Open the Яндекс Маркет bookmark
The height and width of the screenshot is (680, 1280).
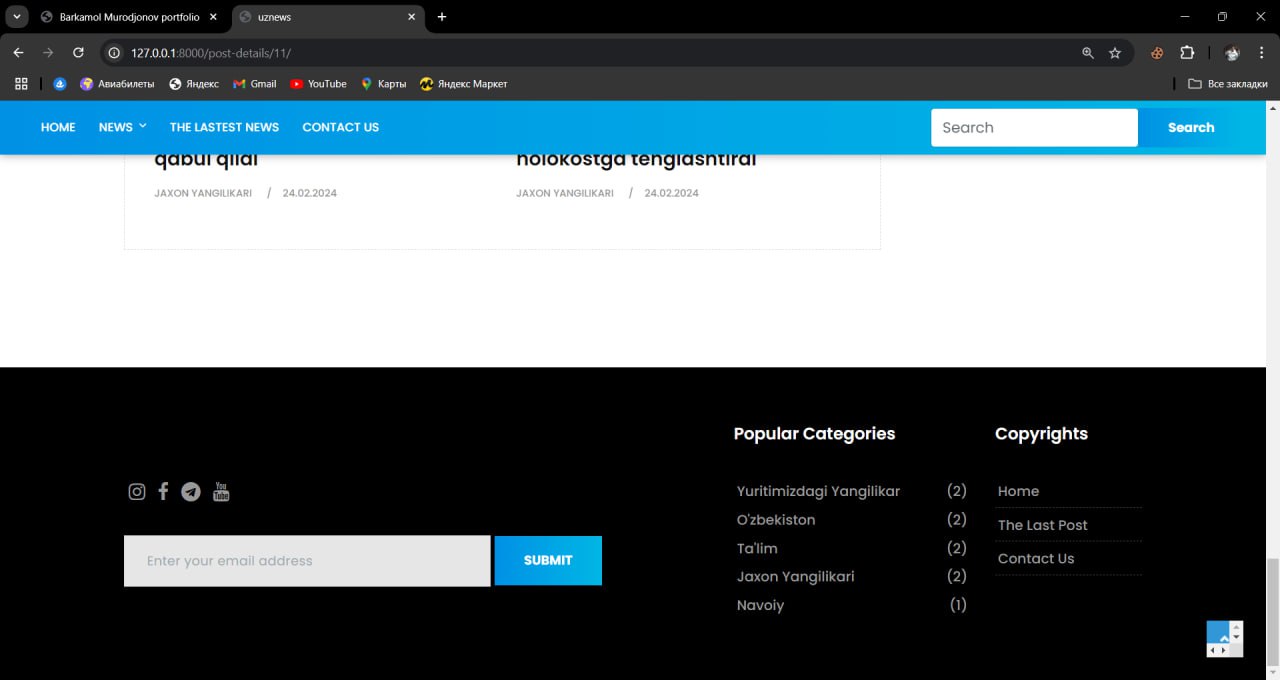pyautogui.click(x=464, y=84)
